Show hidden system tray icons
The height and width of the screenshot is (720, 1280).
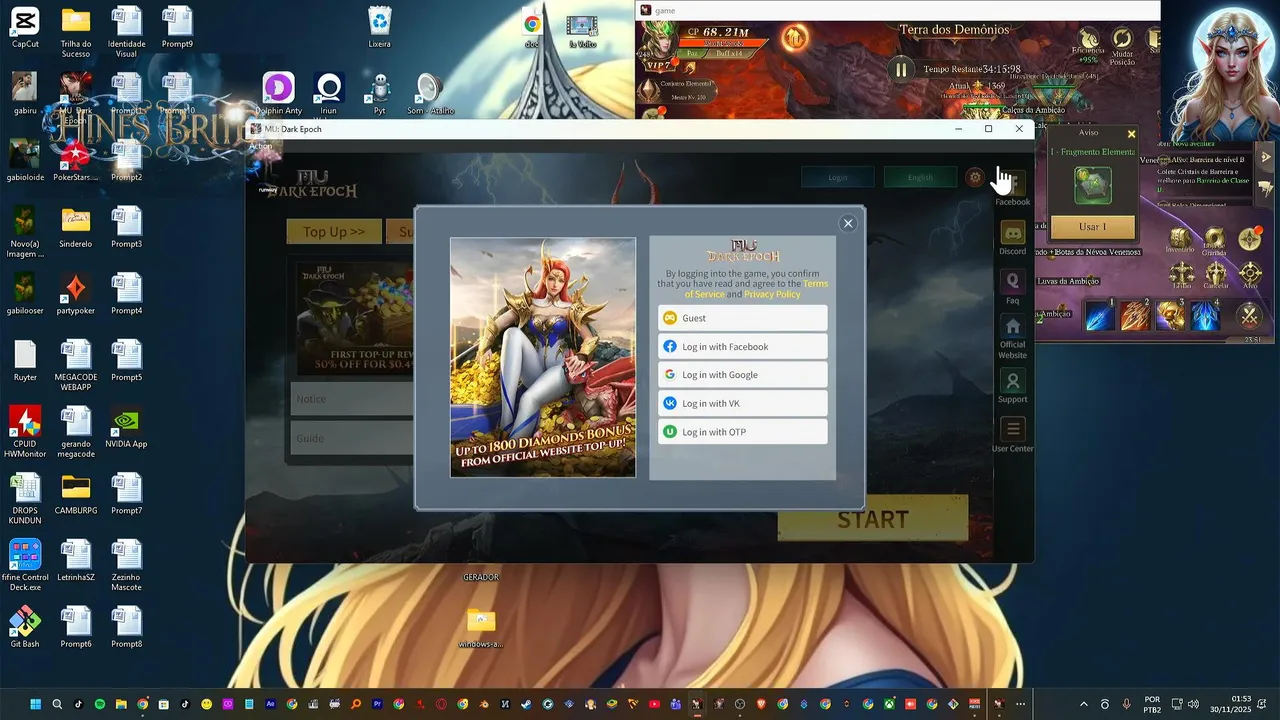point(1083,704)
